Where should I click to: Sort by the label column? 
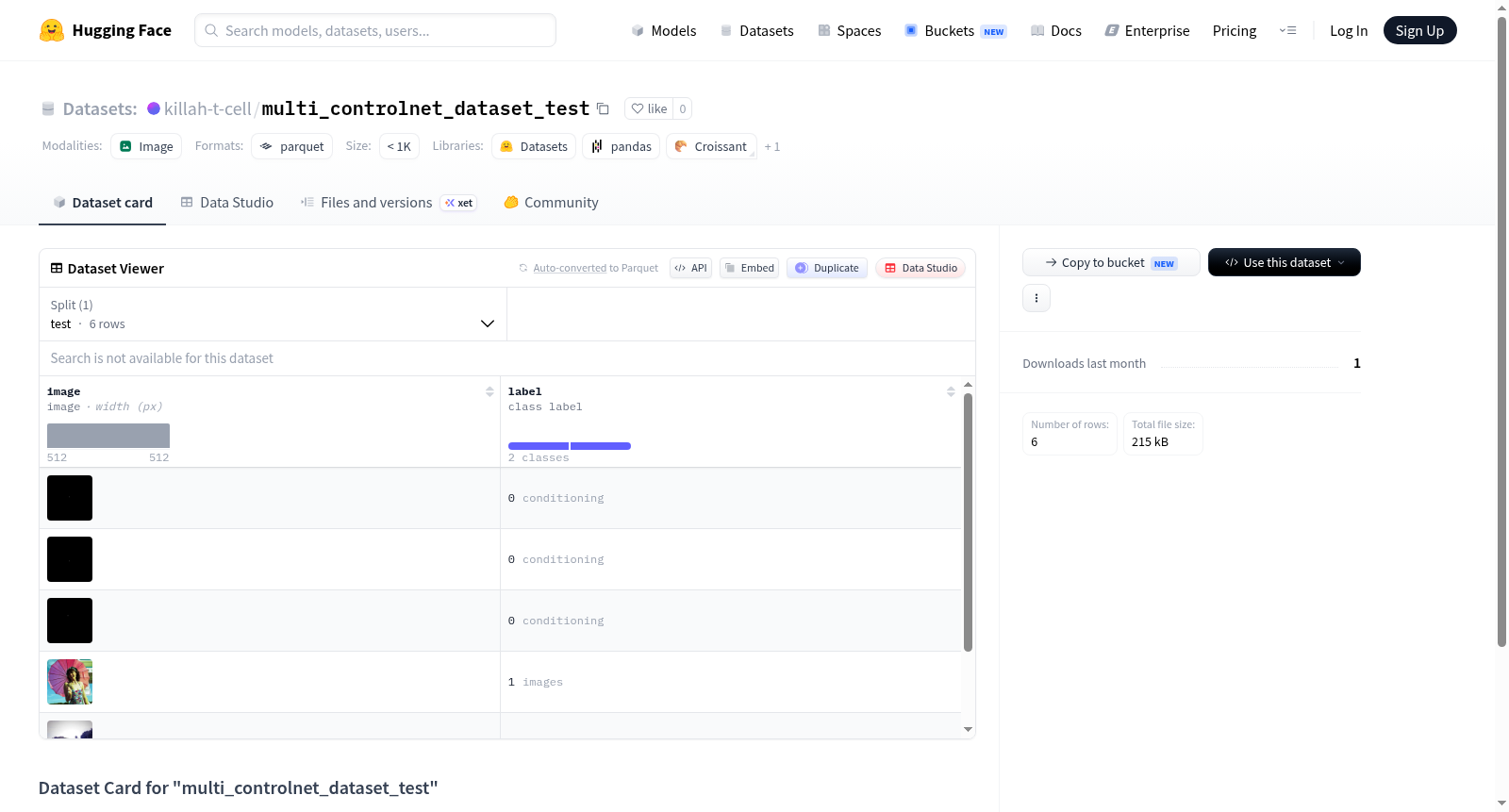pyautogui.click(x=951, y=391)
